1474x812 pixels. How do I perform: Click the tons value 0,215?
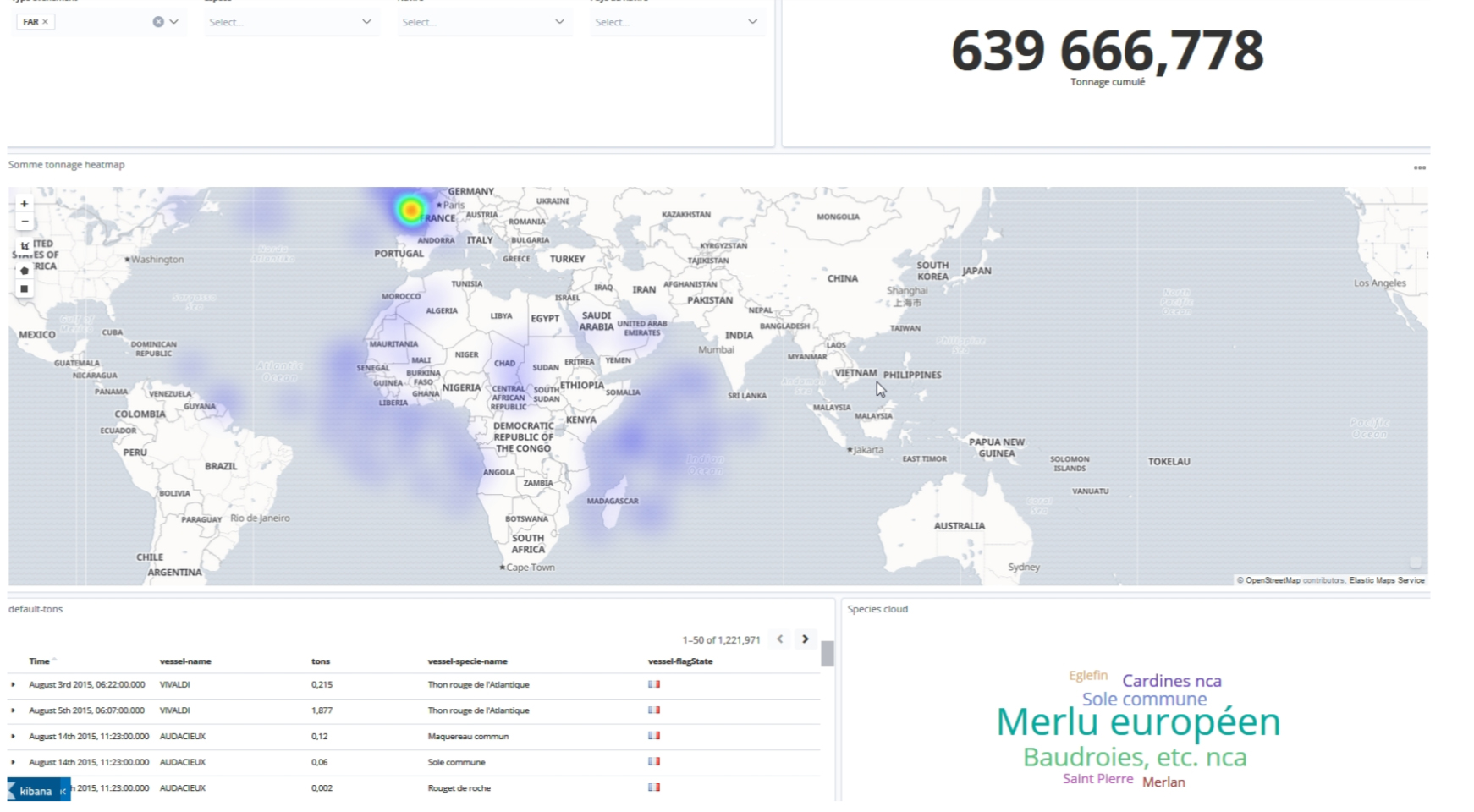322,685
